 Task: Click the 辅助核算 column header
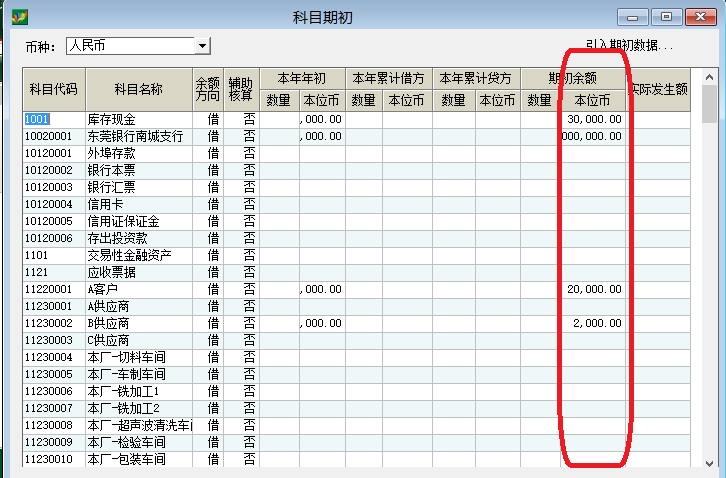point(240,89)
